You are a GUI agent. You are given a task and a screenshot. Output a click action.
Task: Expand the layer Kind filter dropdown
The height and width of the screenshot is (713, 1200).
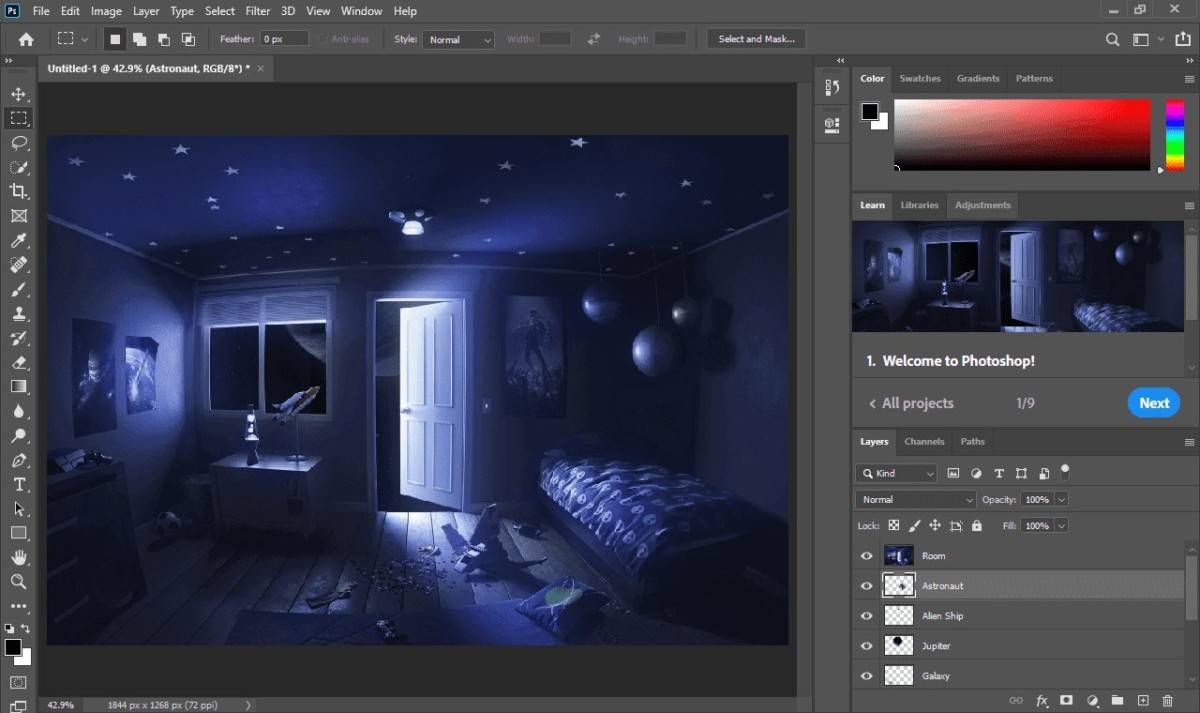coord(896,473)
